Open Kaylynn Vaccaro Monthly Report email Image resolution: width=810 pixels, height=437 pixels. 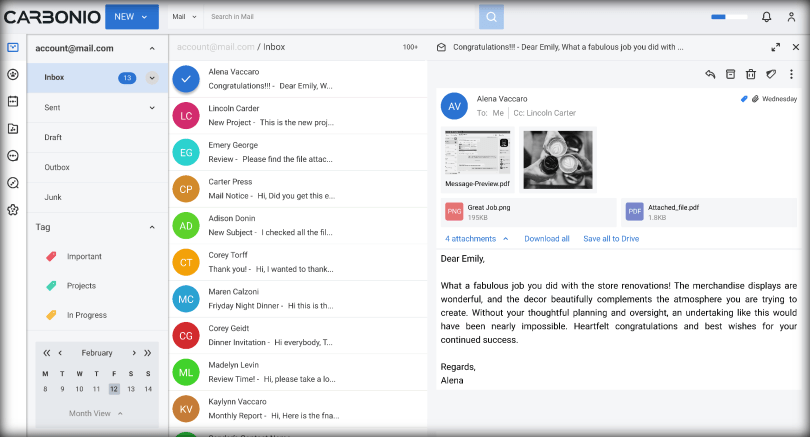click(299, 409)
